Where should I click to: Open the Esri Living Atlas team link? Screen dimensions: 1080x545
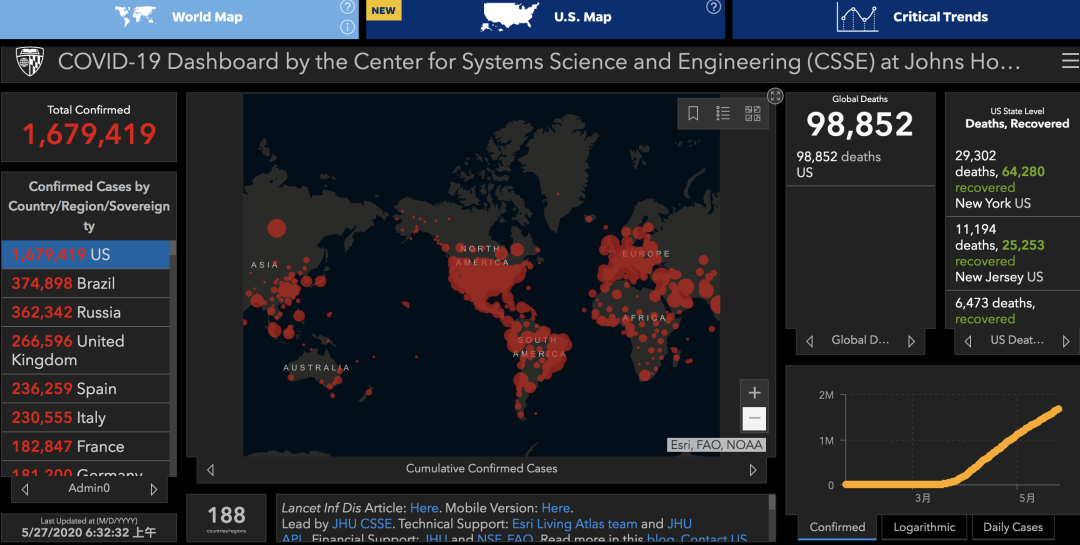(x=574, y=524)
